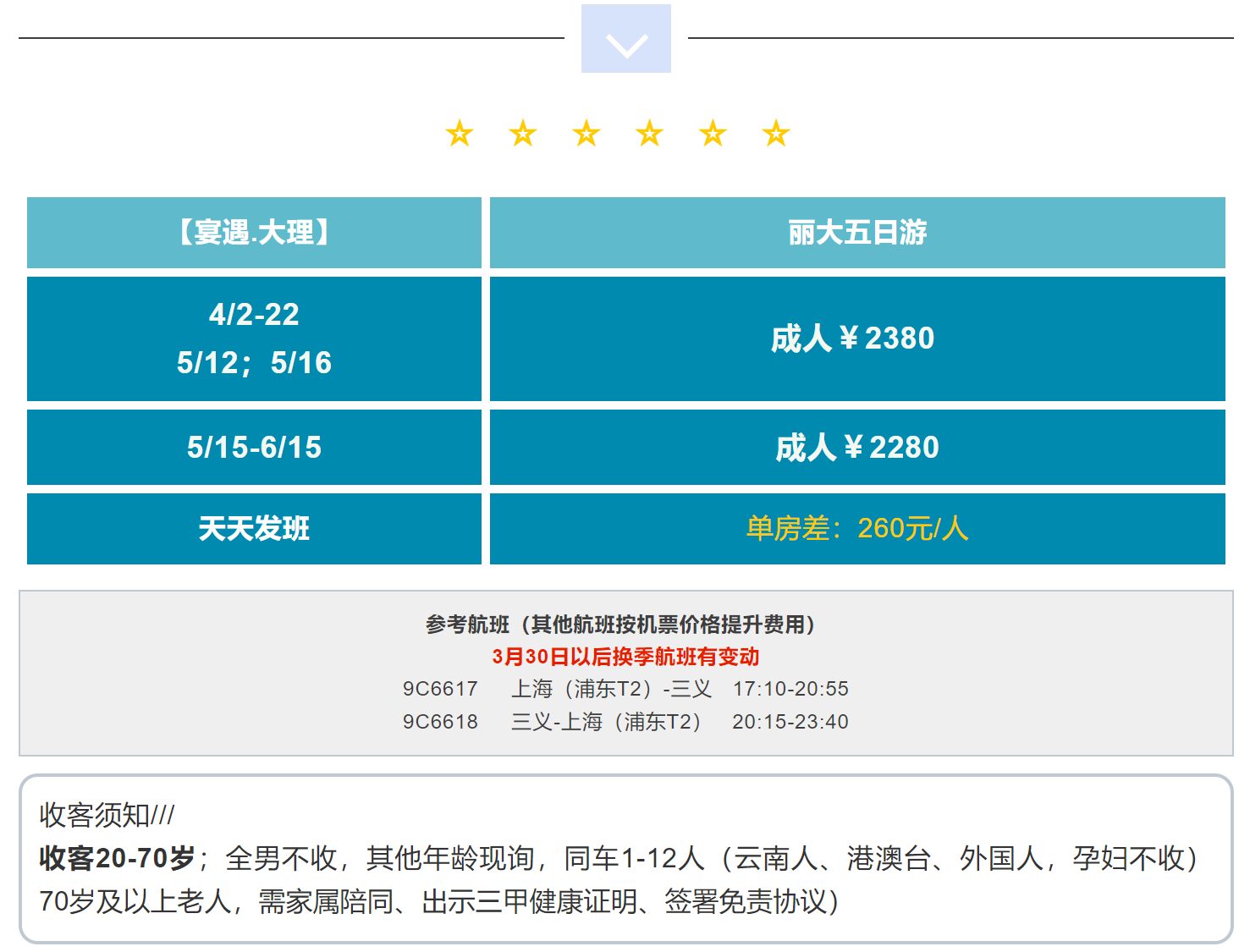Expand section using the down chevron icon
The height and width of the screenshot is (952, 1250).
pos(626,38)
